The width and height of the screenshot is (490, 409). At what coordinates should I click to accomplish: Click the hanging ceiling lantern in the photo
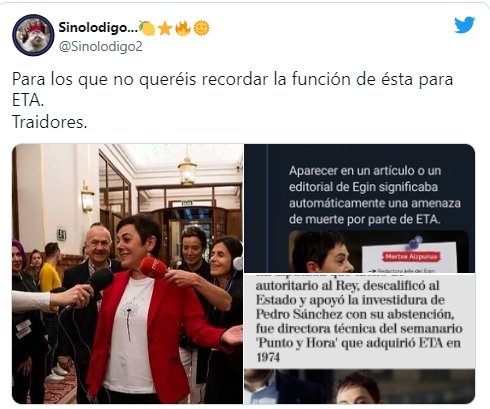(187, 170)
